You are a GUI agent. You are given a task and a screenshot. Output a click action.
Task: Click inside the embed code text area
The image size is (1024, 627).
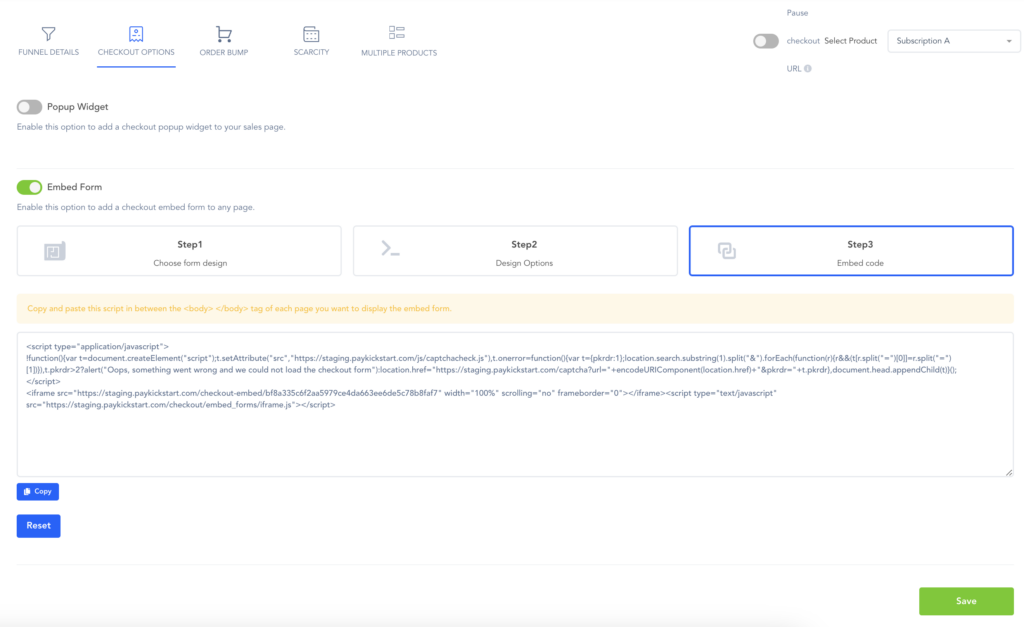[x=515, y=440]
